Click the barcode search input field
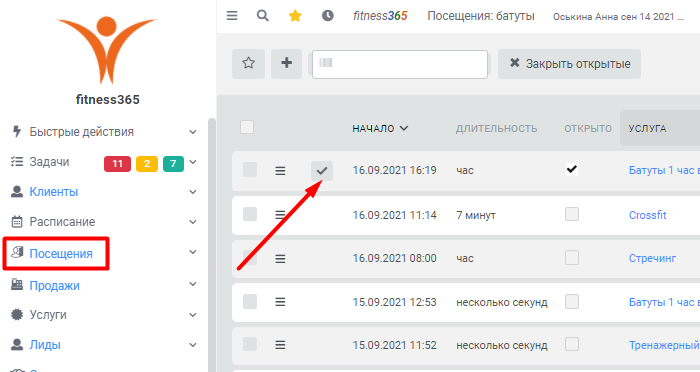This screenshot has height=372, width=700. click(400, 64)
